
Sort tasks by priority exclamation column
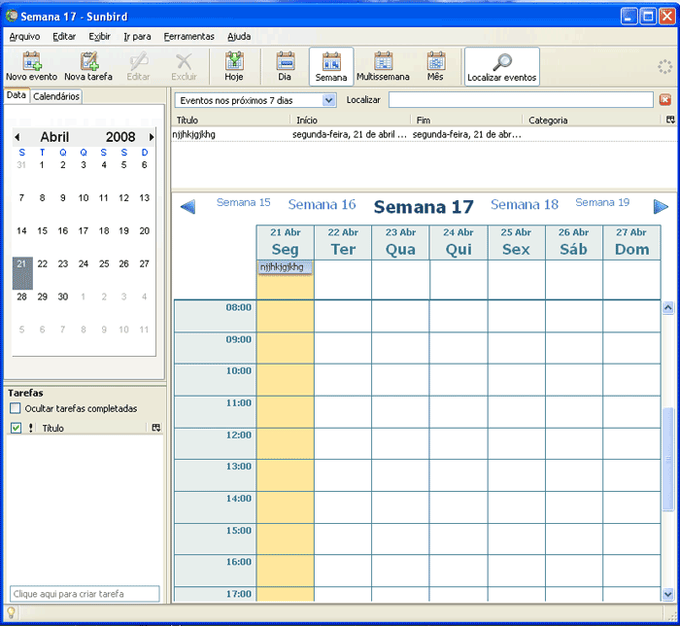(30, 428)
